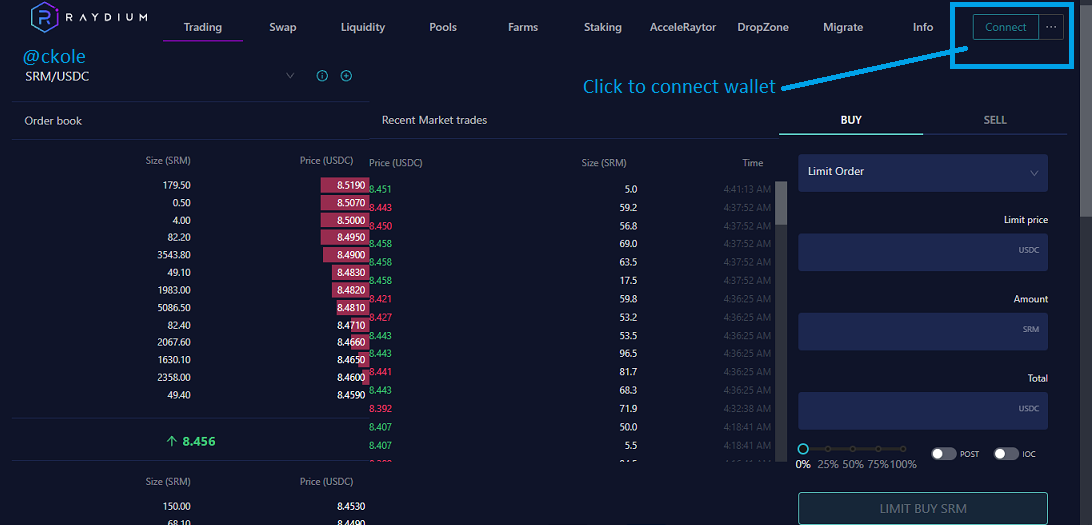Open market info circle icon
The height and width of the screenshot is (525, 1092).
[x=322, y=76]
